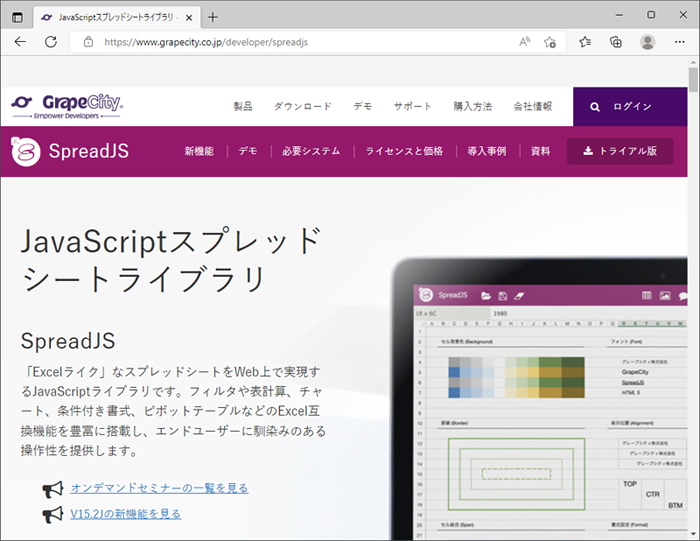This screenshot has height=541, width=700.
Task: Open V15.2Jの新機能を見る link
Action: 125,514
